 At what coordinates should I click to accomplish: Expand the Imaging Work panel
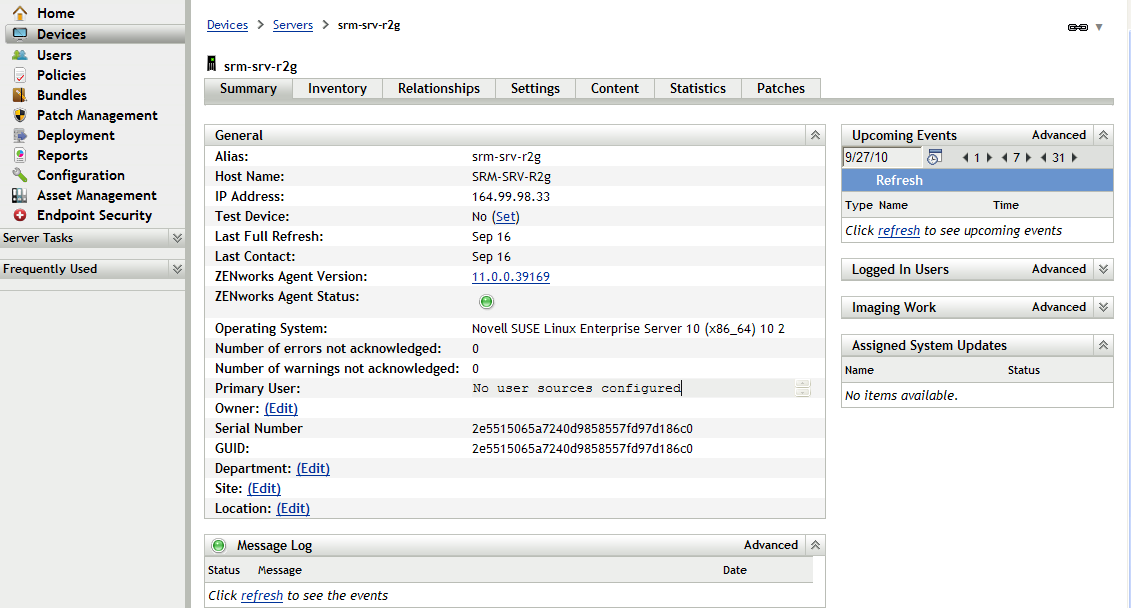[x=1103, y=307]
